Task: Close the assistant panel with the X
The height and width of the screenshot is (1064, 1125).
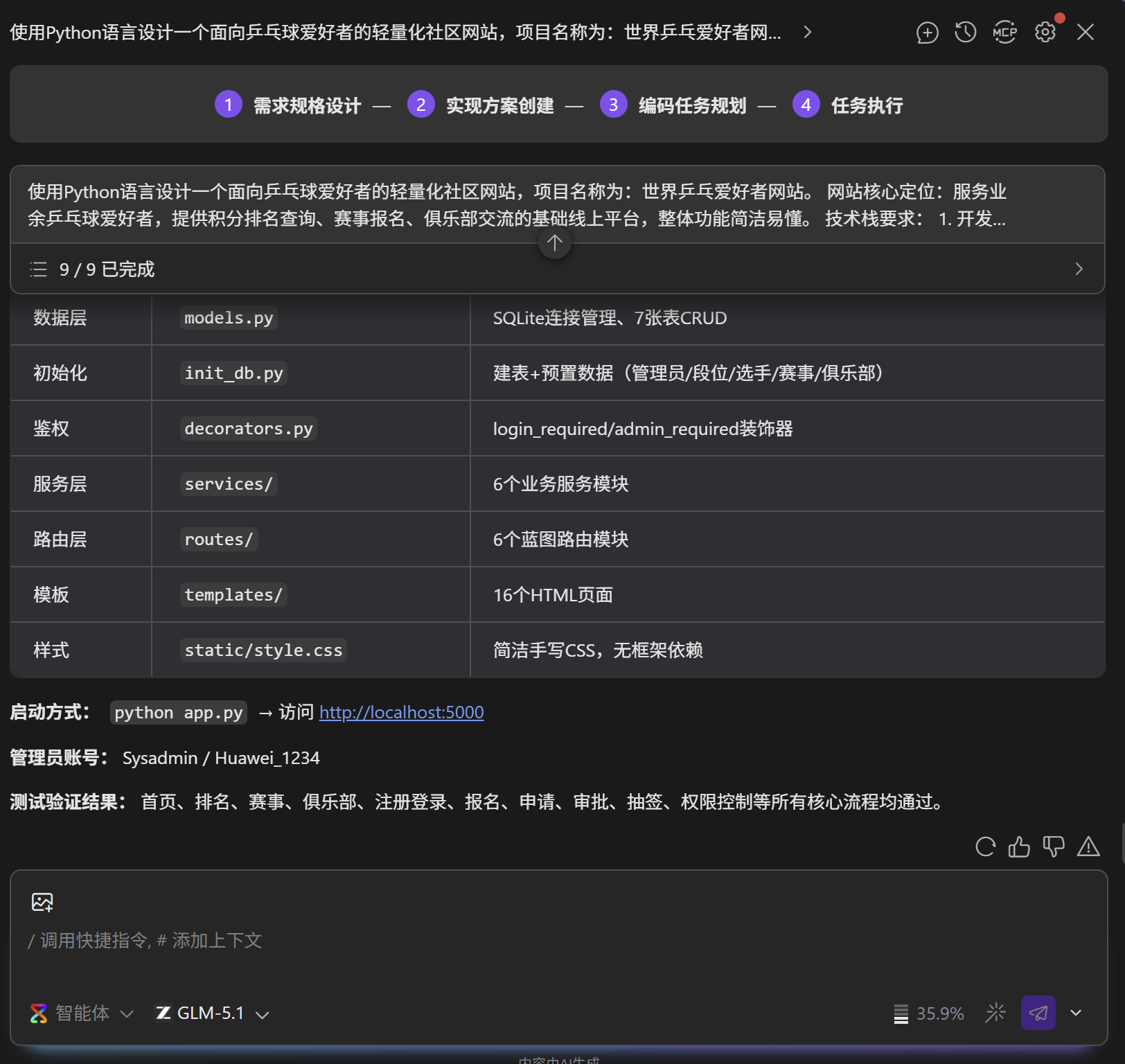Action: click(x=1086, y=33)
